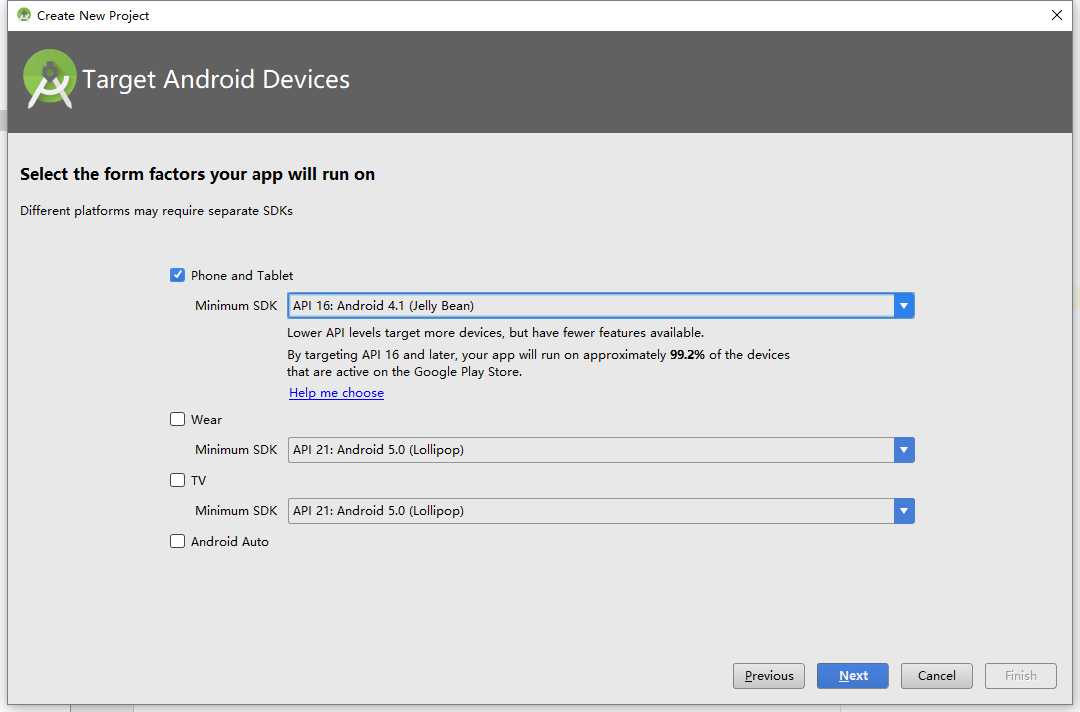1080x712 pixels.
Task: Click the Android Studio logo in the header
Action: pyautogui.click(x=50, y=79)
